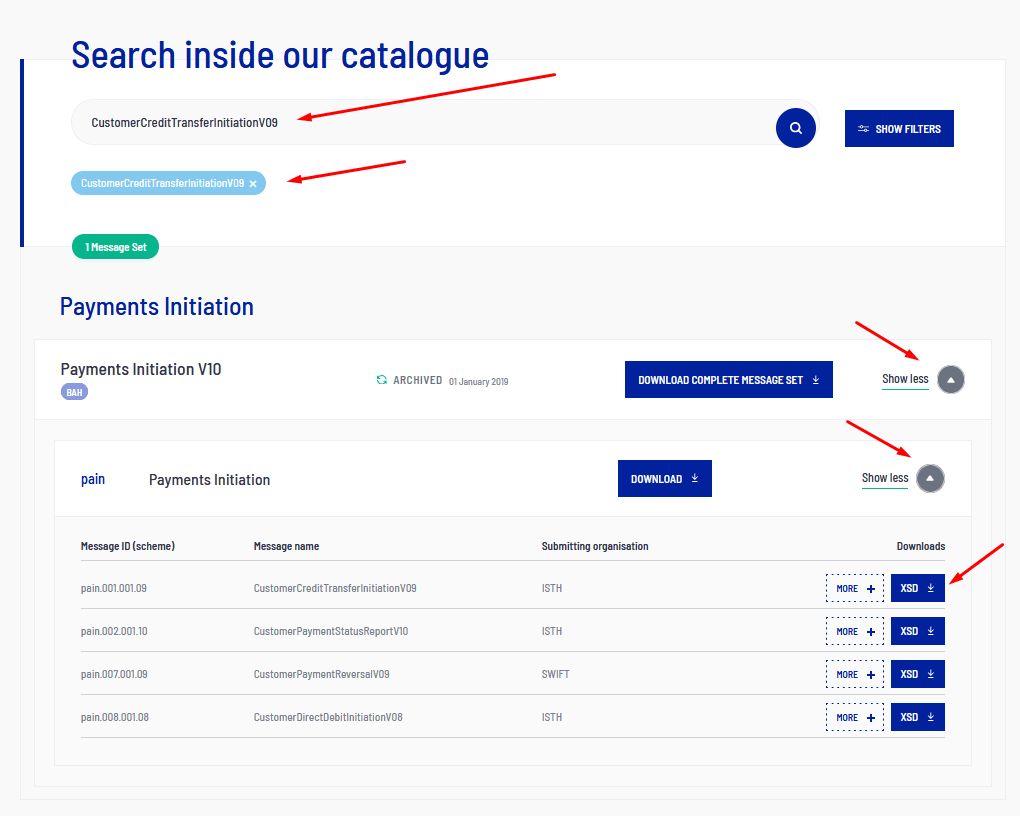Download complete message set for Payments Initiation V10
Viewport: 1020px width, 816px height.
pos(729,379)
